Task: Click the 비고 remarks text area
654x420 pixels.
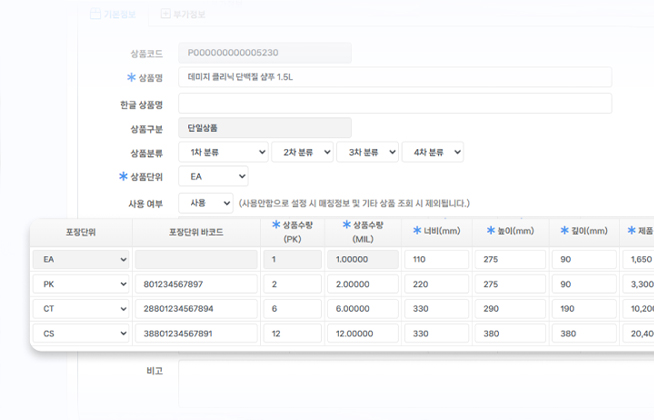Action: pyautogui.click(x=416, y=384)
